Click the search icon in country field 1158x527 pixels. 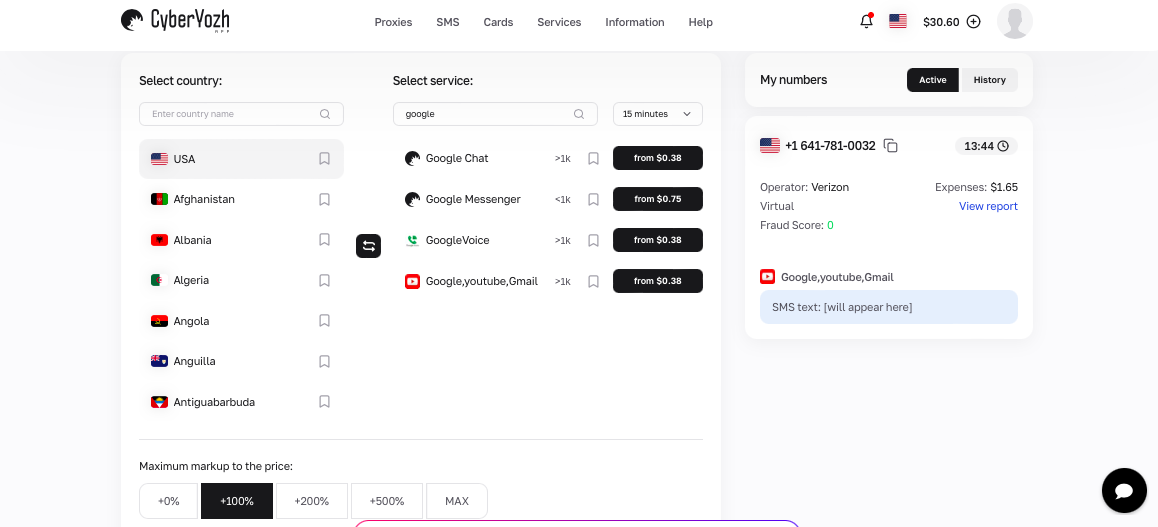tap(325, 114)
